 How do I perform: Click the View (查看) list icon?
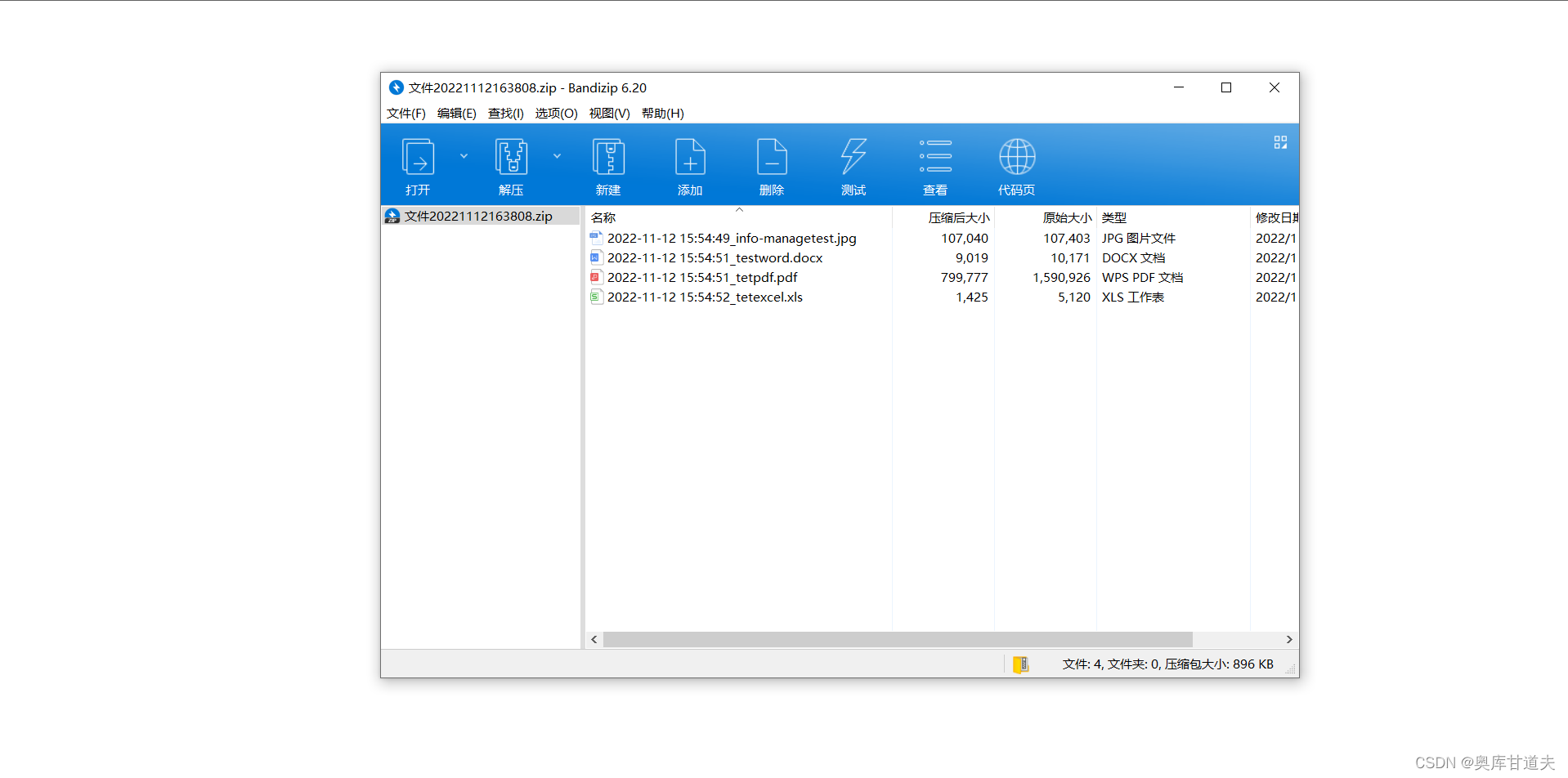tap(935, 157)
